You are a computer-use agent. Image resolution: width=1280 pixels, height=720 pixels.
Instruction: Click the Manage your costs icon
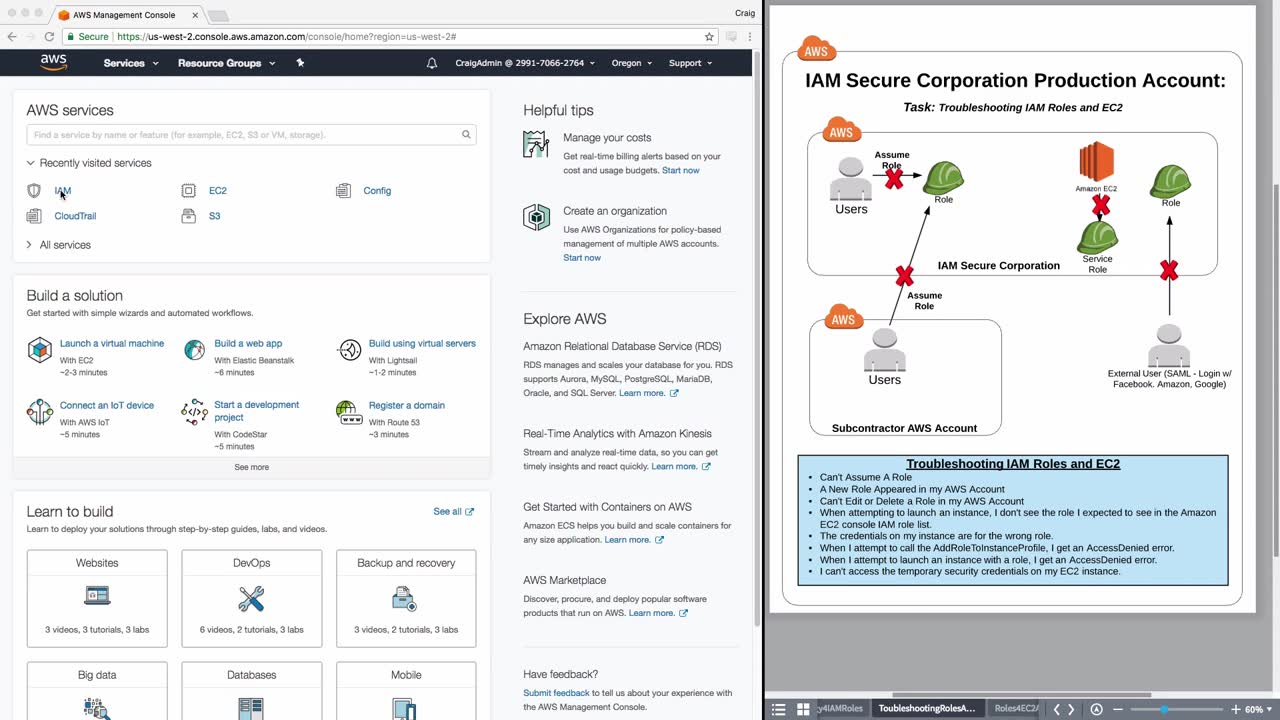coord(536,145)
